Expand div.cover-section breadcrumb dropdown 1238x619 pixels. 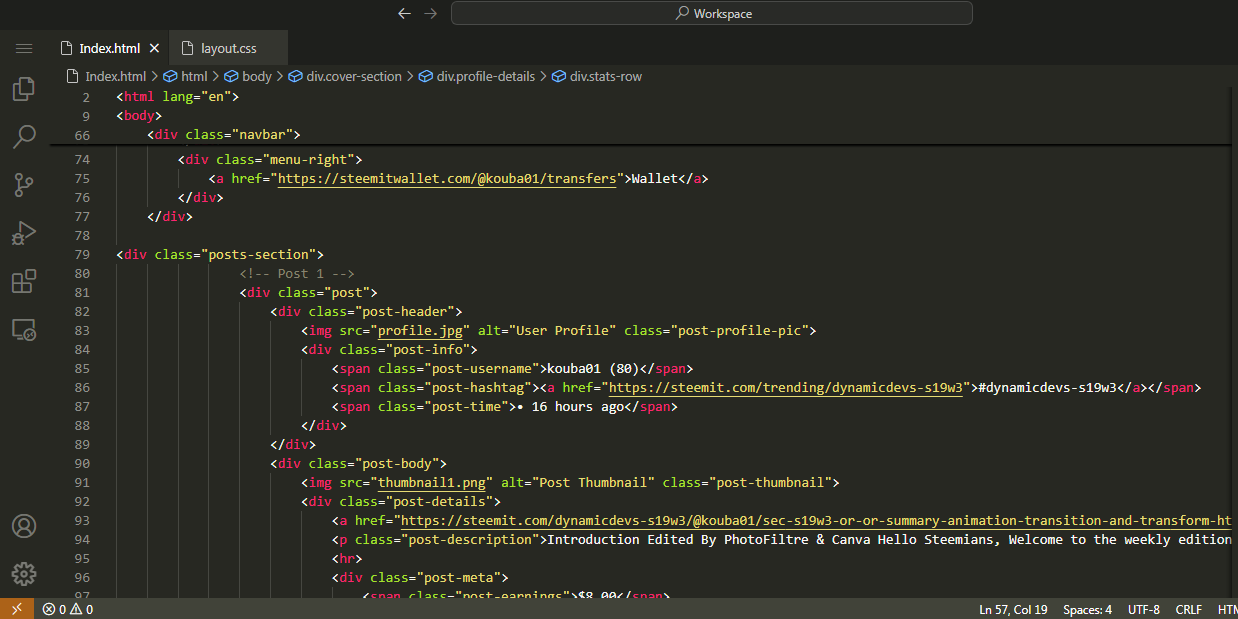(354, 76)
